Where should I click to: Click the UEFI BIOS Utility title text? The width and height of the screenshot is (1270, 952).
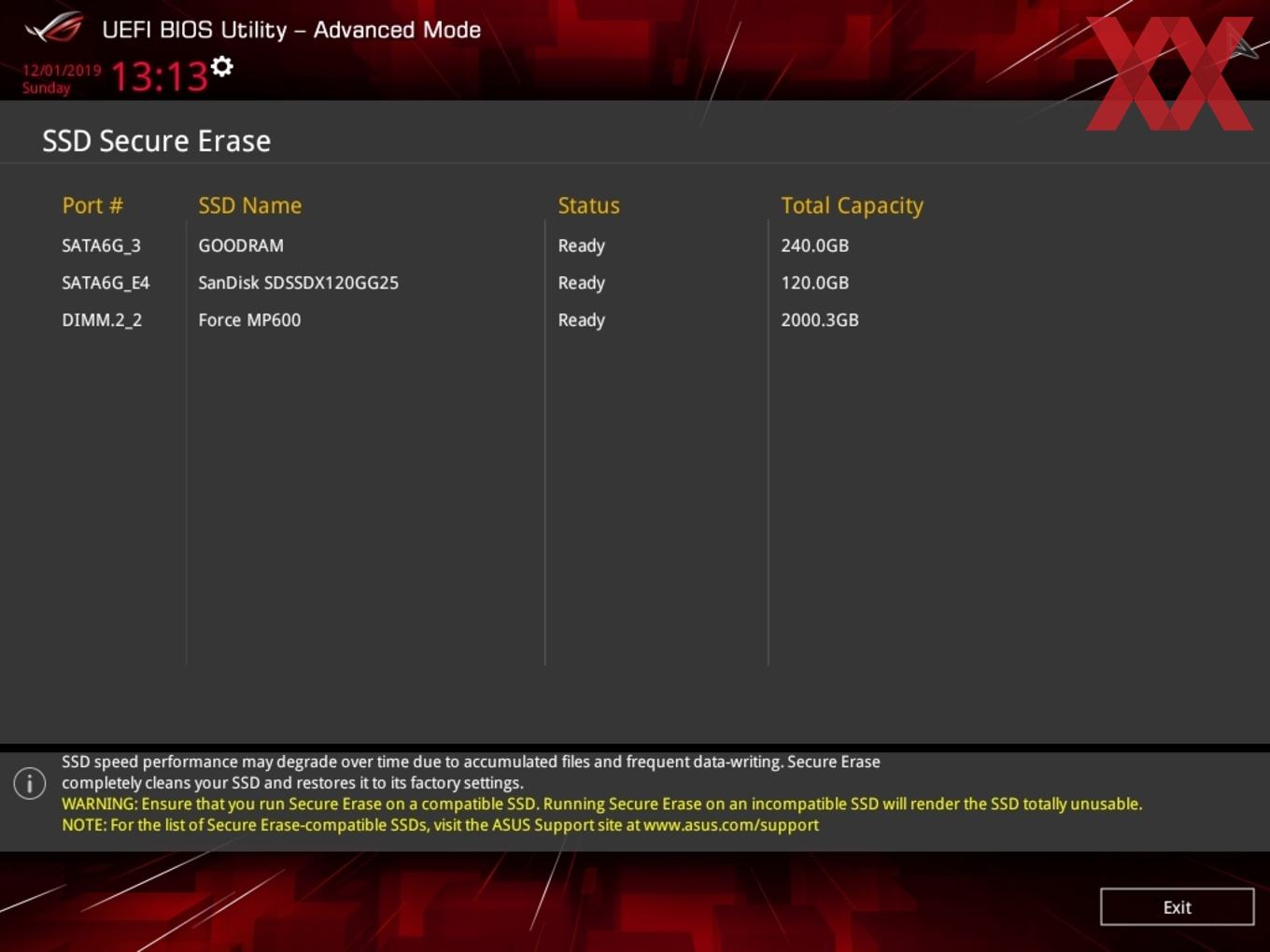291,30
